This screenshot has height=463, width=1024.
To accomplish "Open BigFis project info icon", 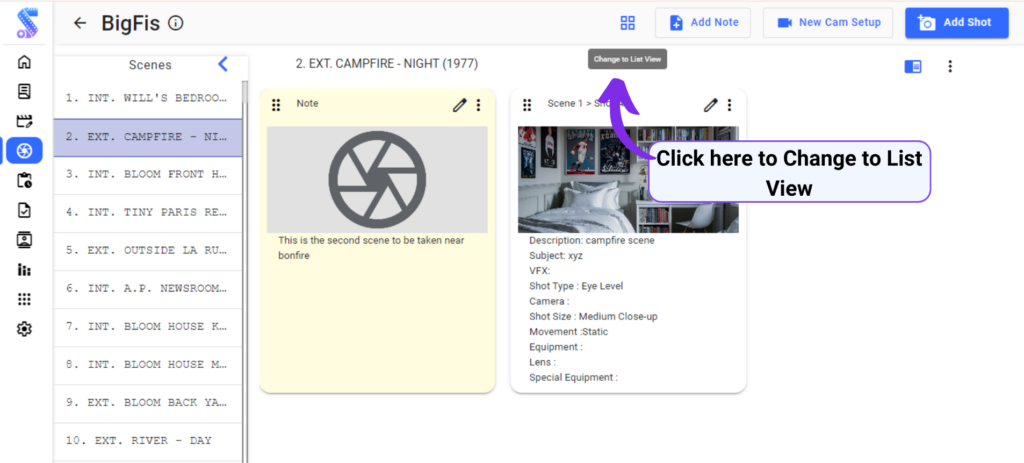I will point(176,24).
